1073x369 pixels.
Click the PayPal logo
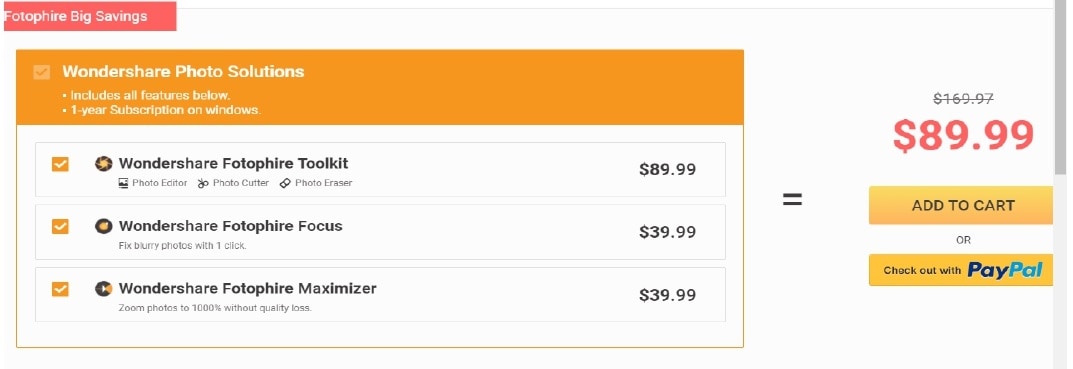pos(1005,270)
